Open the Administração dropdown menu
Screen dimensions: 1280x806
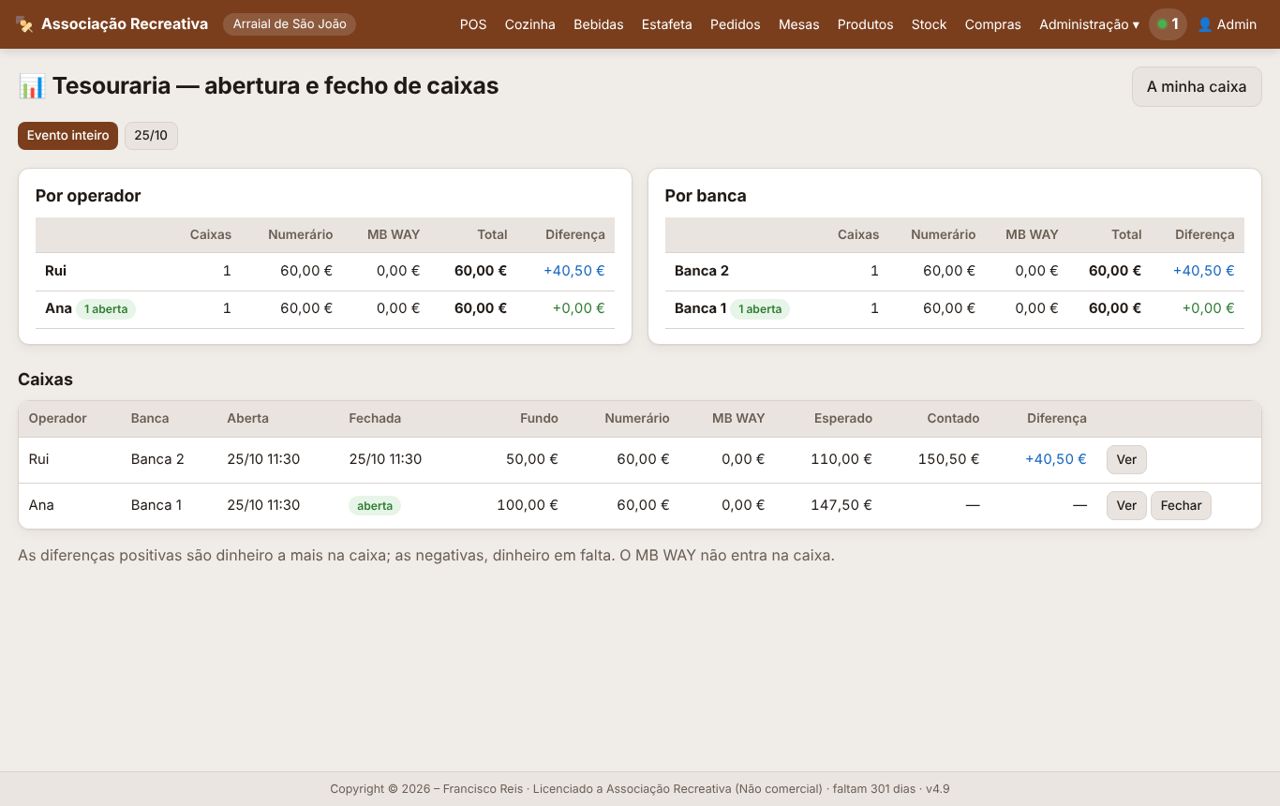tap(1089, 24)
